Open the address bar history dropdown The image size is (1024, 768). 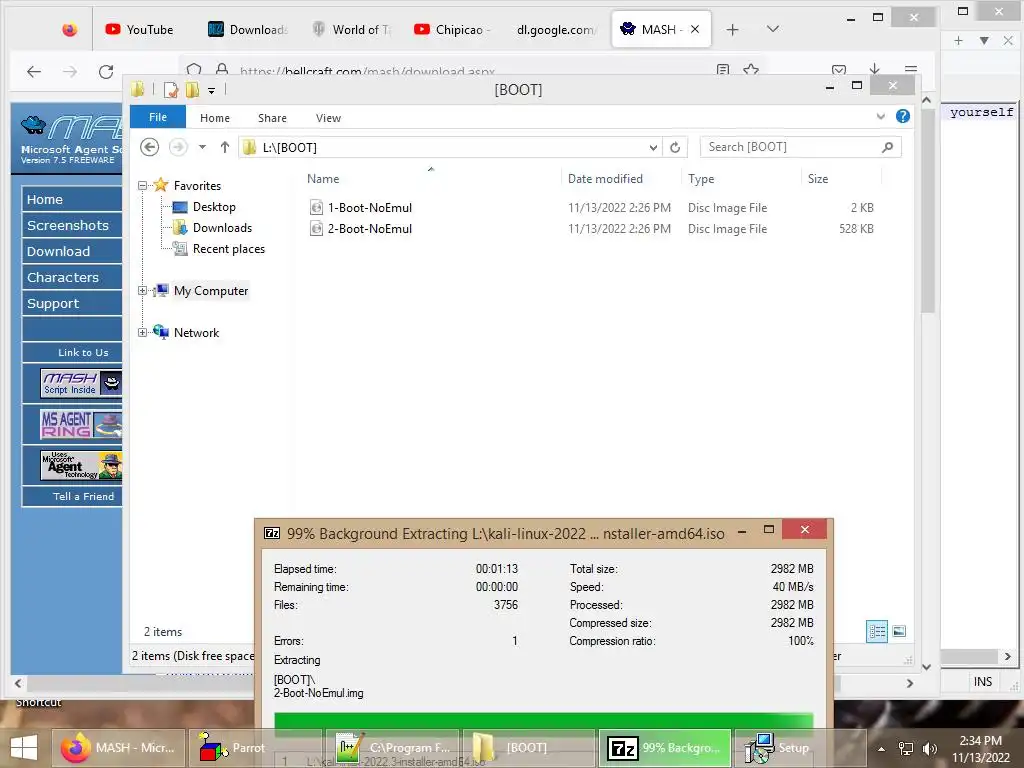[x=653, y=148]
